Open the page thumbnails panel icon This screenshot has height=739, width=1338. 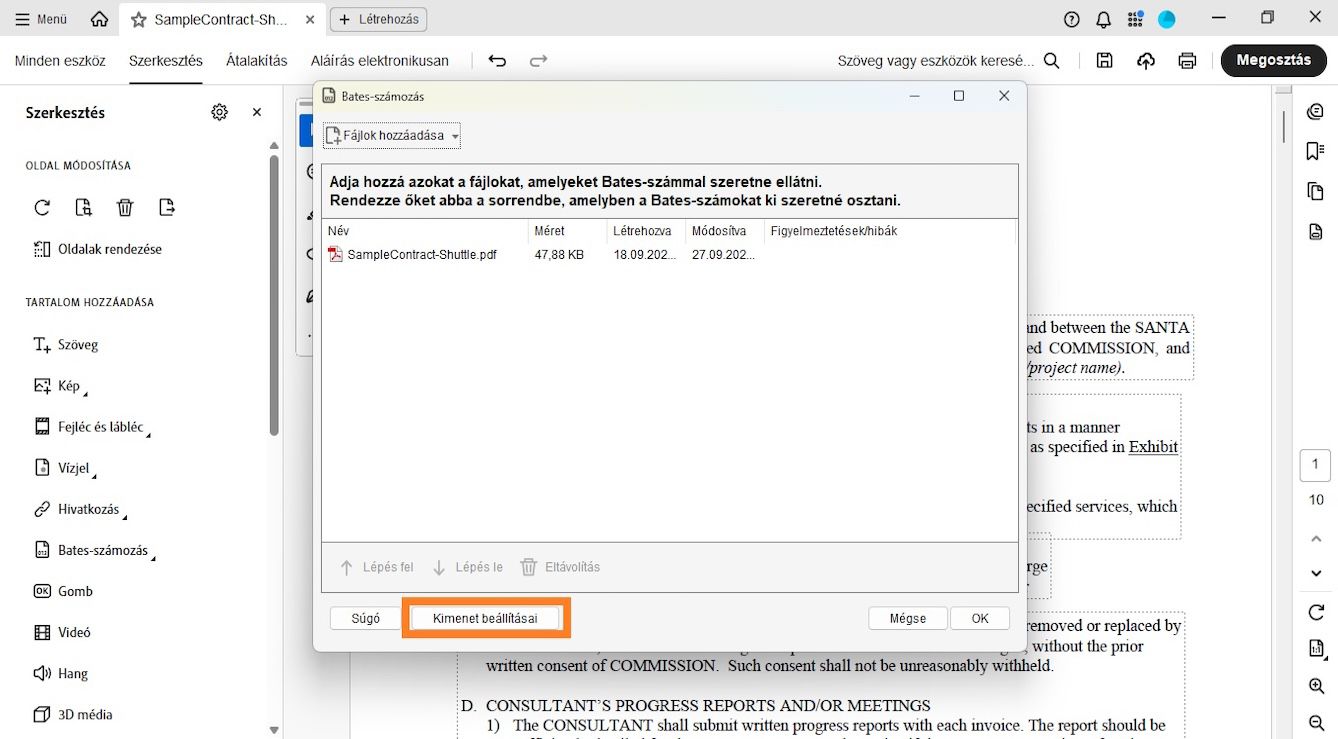point(1316,191)
